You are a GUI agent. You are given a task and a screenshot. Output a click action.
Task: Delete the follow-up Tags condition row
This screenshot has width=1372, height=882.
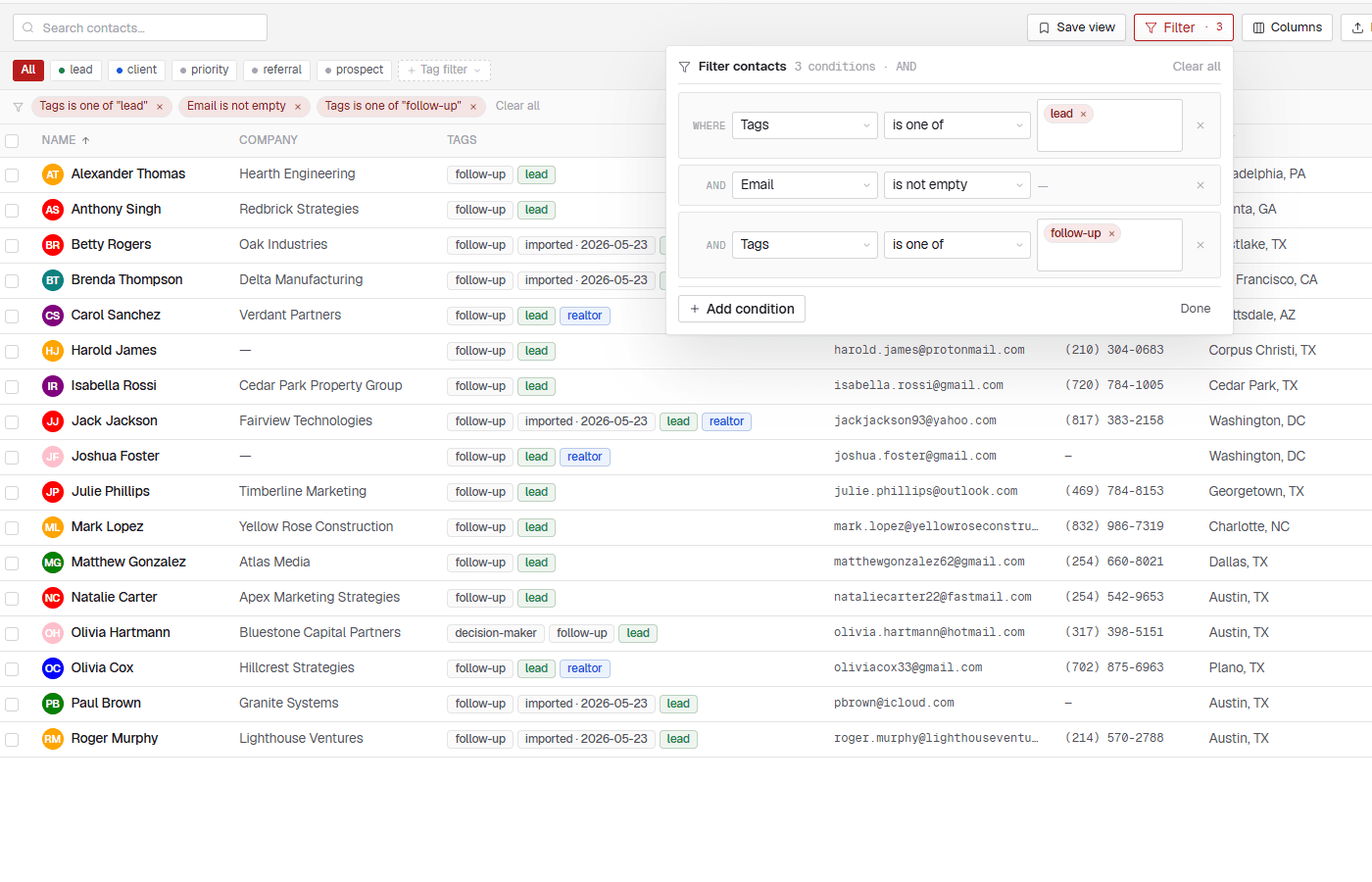coord(1200,245)
